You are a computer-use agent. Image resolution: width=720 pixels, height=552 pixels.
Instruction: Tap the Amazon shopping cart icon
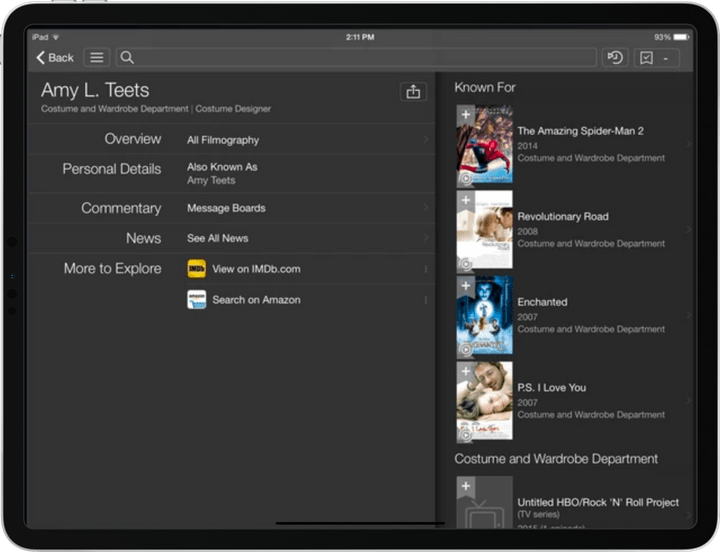pyautogui.click(x=197, y=300)
